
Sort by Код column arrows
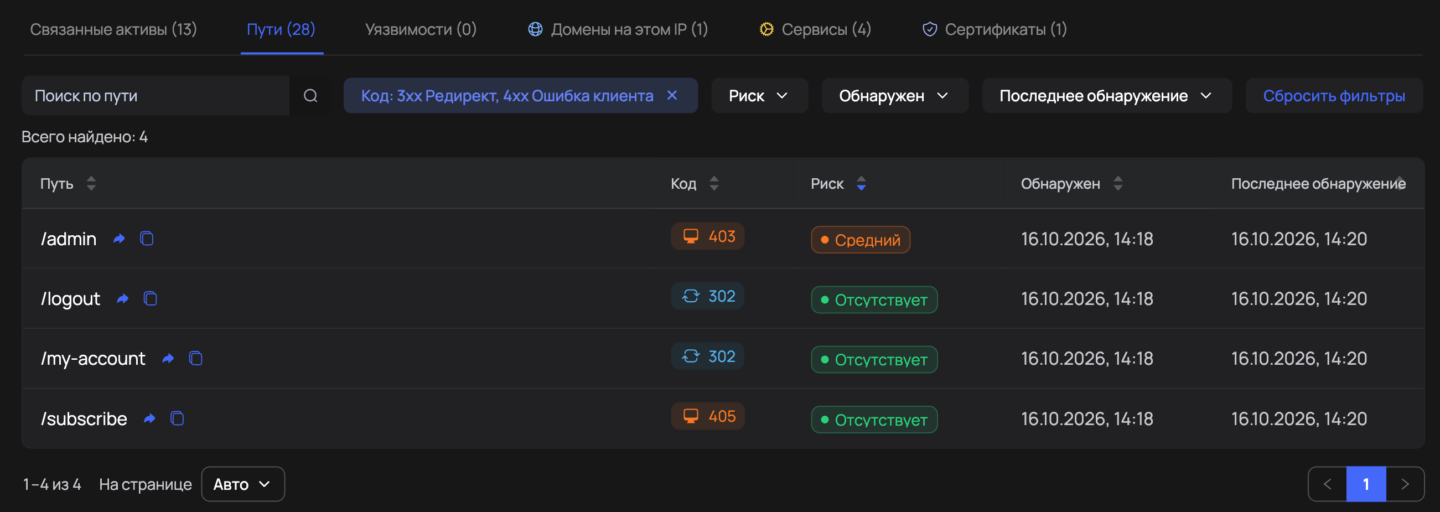coord(714,184)
